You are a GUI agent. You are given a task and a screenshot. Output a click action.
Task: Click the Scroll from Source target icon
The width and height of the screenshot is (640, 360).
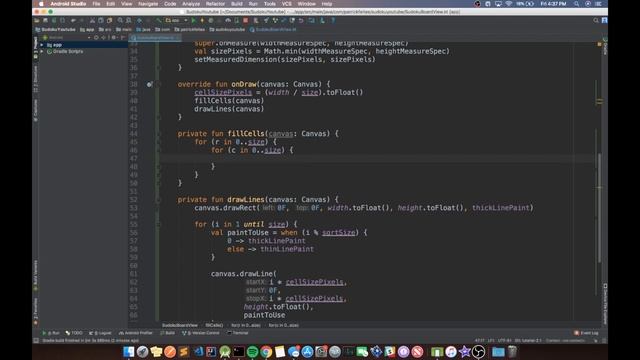pyautogui.click(x=96, y=38)
